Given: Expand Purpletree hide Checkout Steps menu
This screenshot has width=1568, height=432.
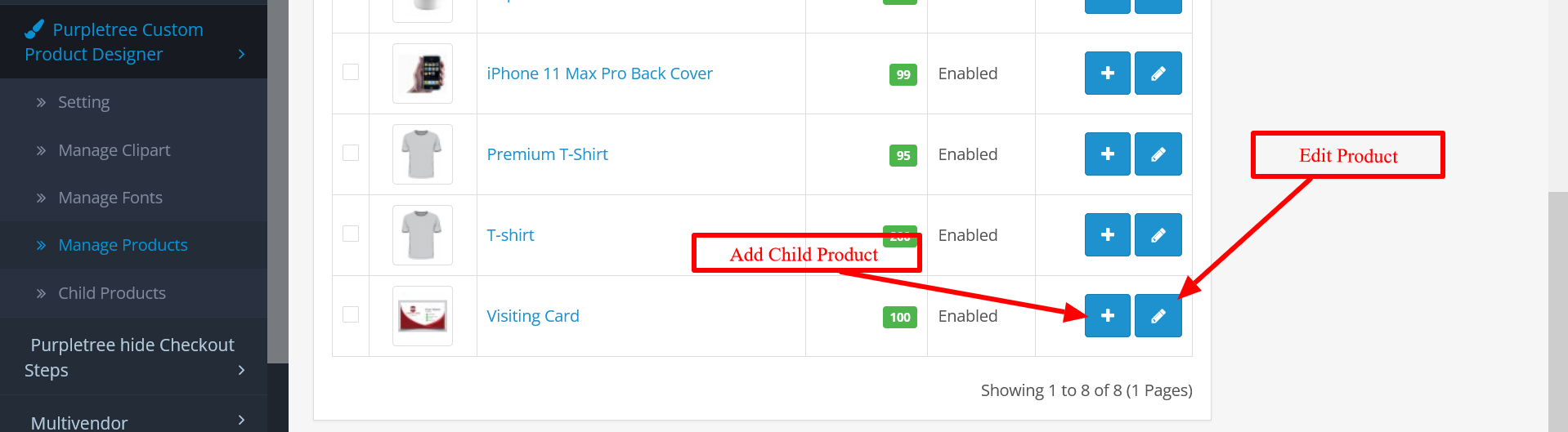Looking at the screenshot, I should pos(133,357).
